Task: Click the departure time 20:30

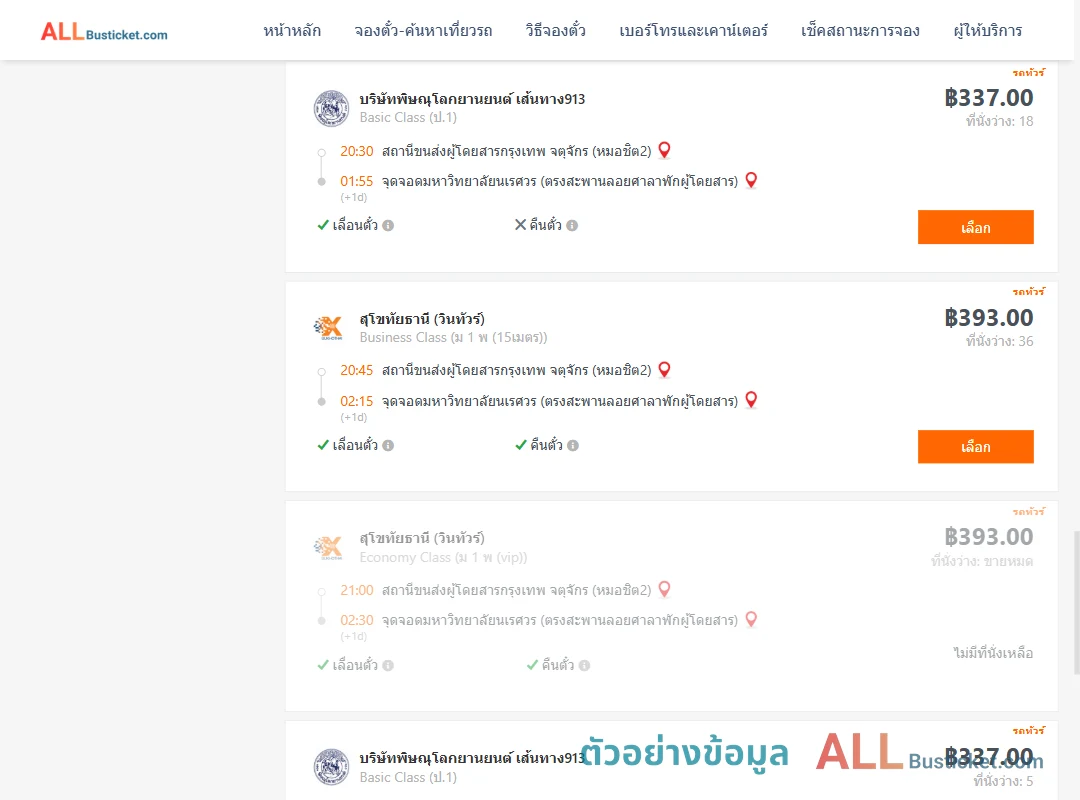Action: click(x=356, y=151)
